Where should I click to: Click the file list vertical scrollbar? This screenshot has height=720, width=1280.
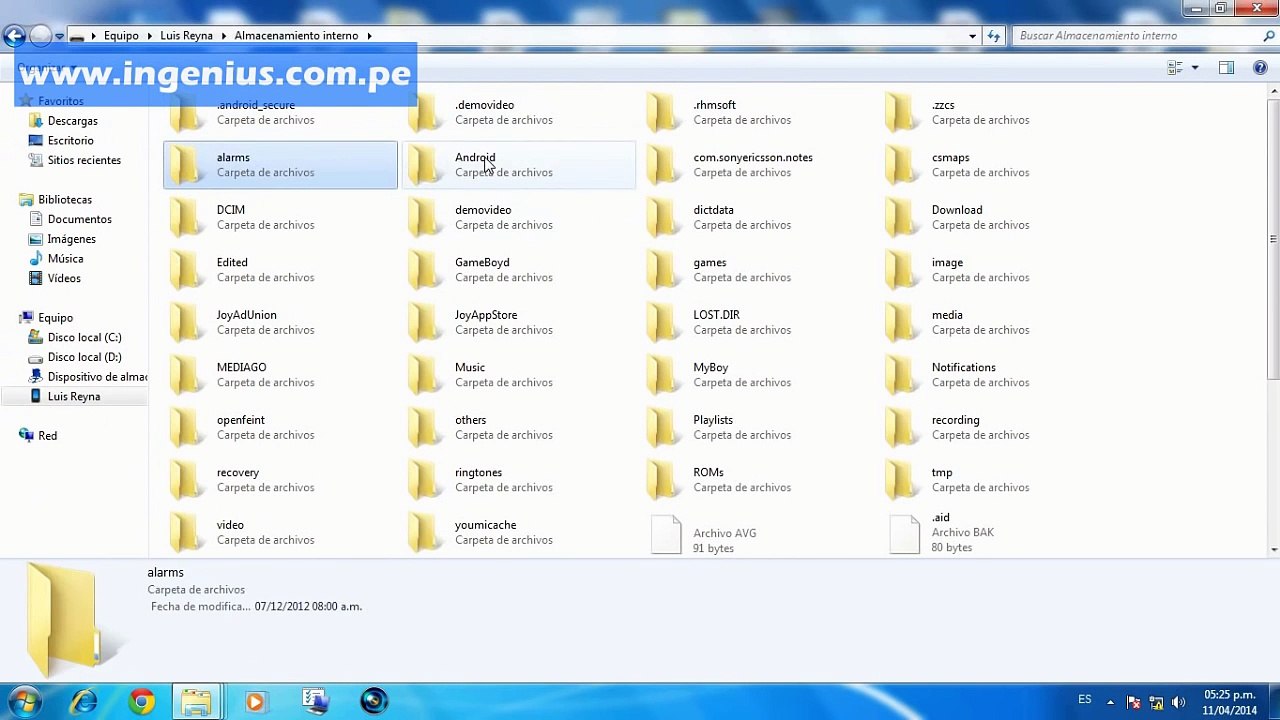[1273, 239]
